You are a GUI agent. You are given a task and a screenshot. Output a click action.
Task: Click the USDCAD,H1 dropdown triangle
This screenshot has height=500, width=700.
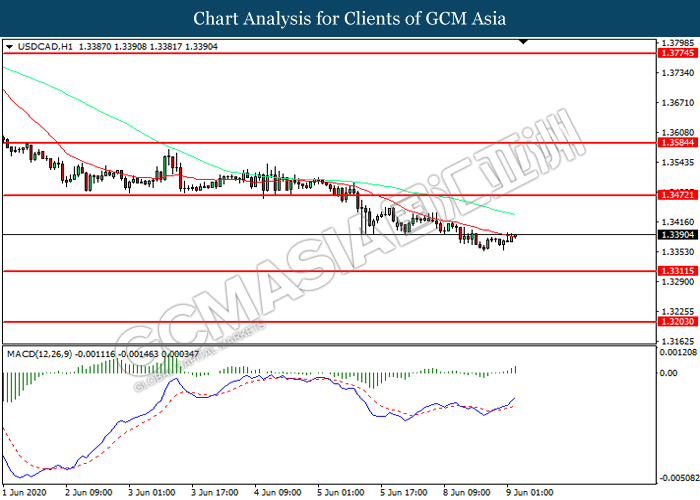[x=9, y=47]
